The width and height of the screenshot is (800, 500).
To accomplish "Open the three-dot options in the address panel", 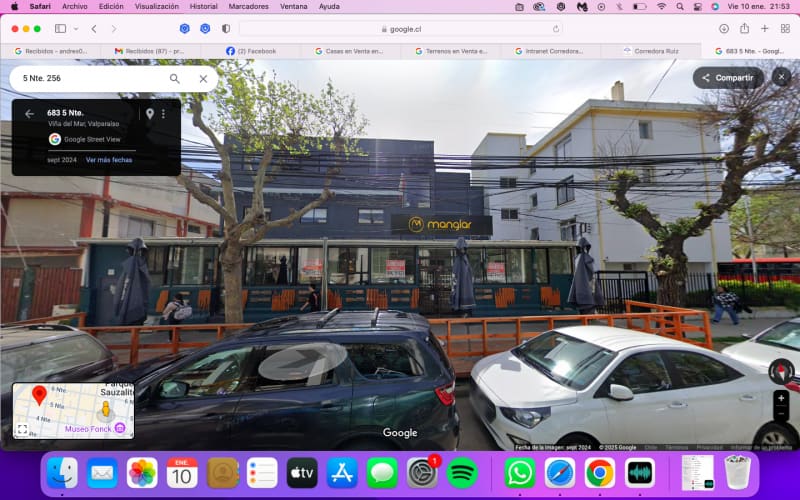I will [x=163, y=114].
